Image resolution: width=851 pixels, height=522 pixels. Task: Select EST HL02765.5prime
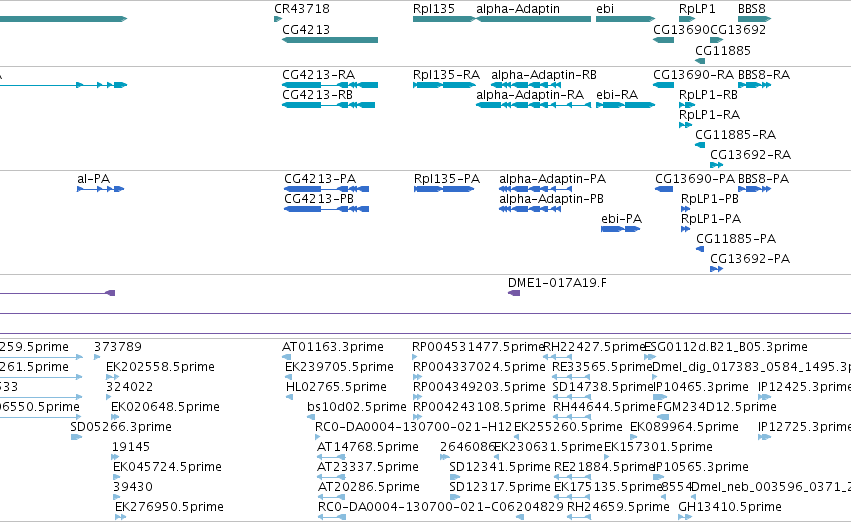pos(336,387)
